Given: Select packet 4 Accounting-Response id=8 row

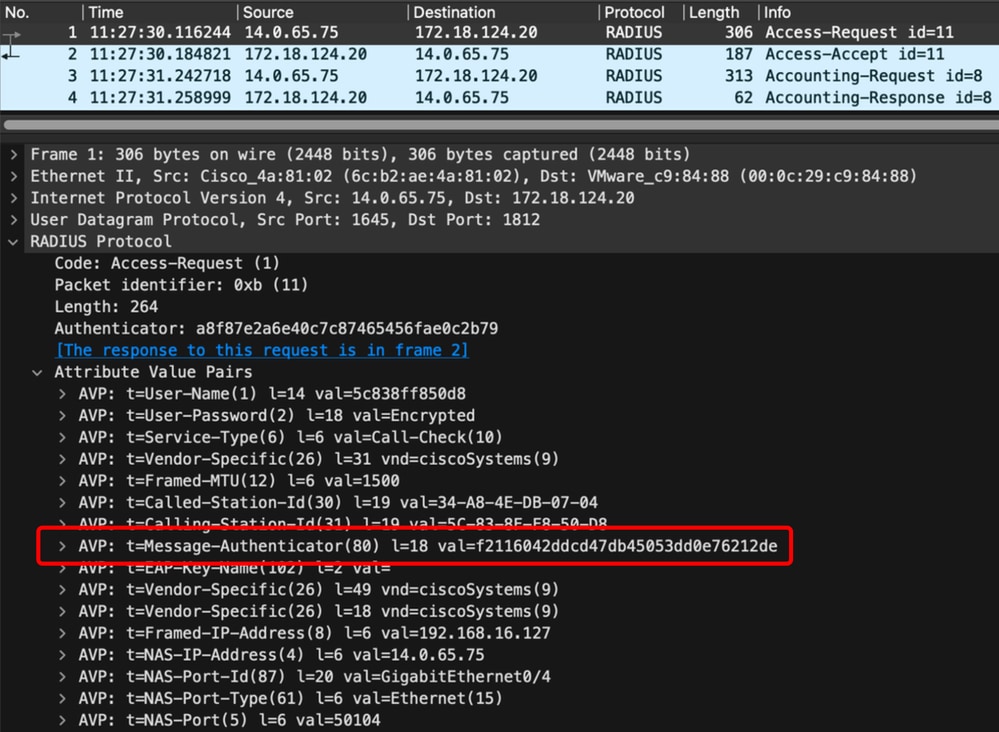Looking at the screenshot, I should (x=500, y=97).
